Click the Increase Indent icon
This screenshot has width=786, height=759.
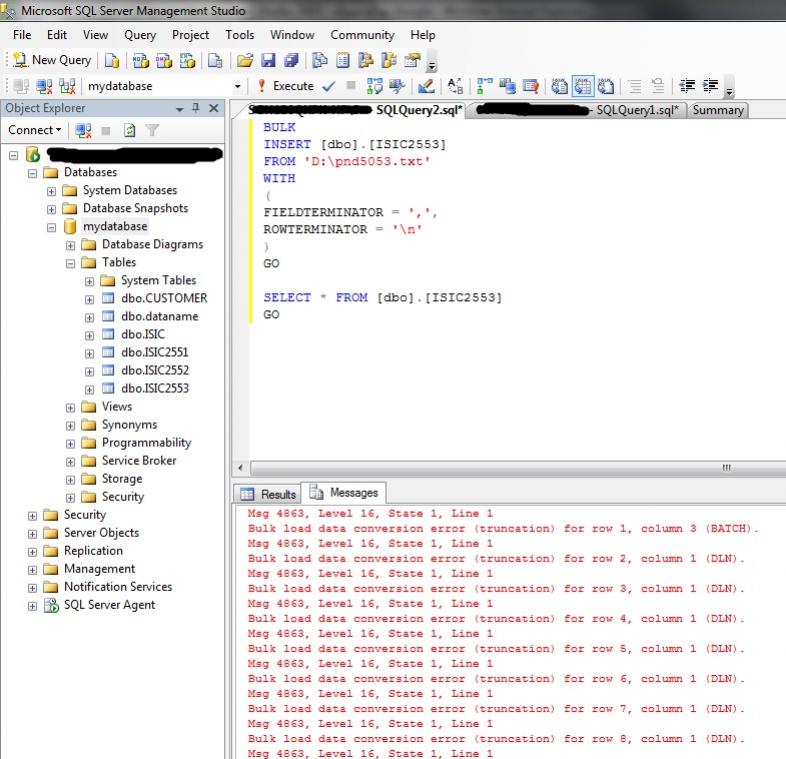coord(710,86)
